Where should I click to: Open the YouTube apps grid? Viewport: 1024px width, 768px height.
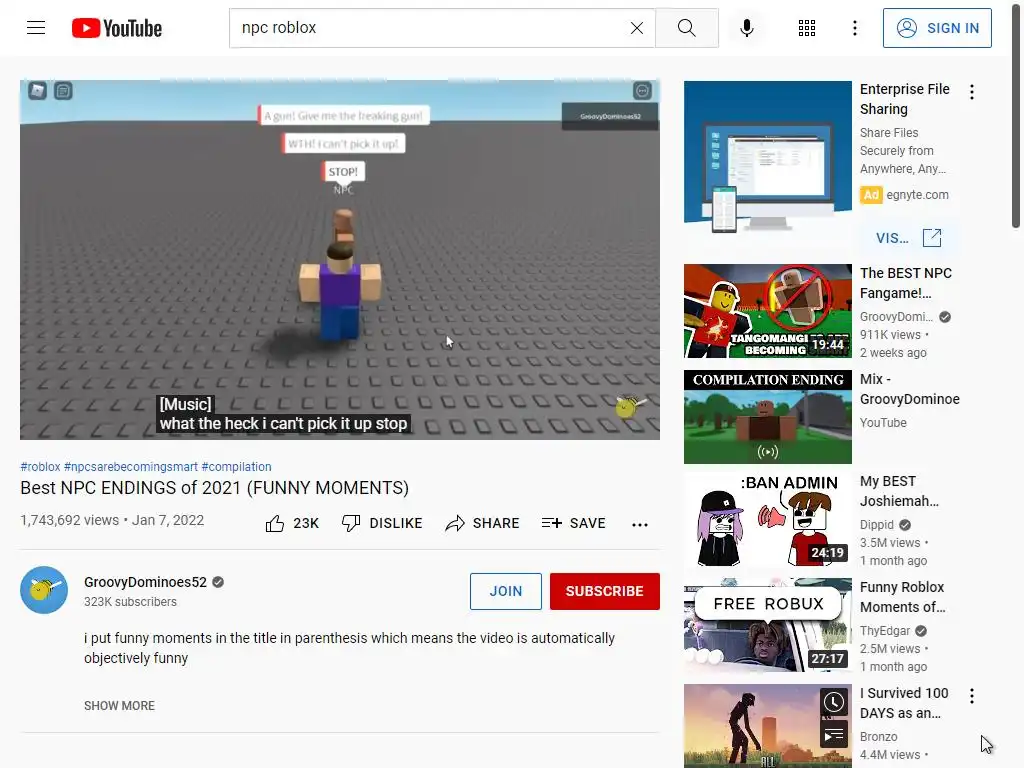(807, 28)
